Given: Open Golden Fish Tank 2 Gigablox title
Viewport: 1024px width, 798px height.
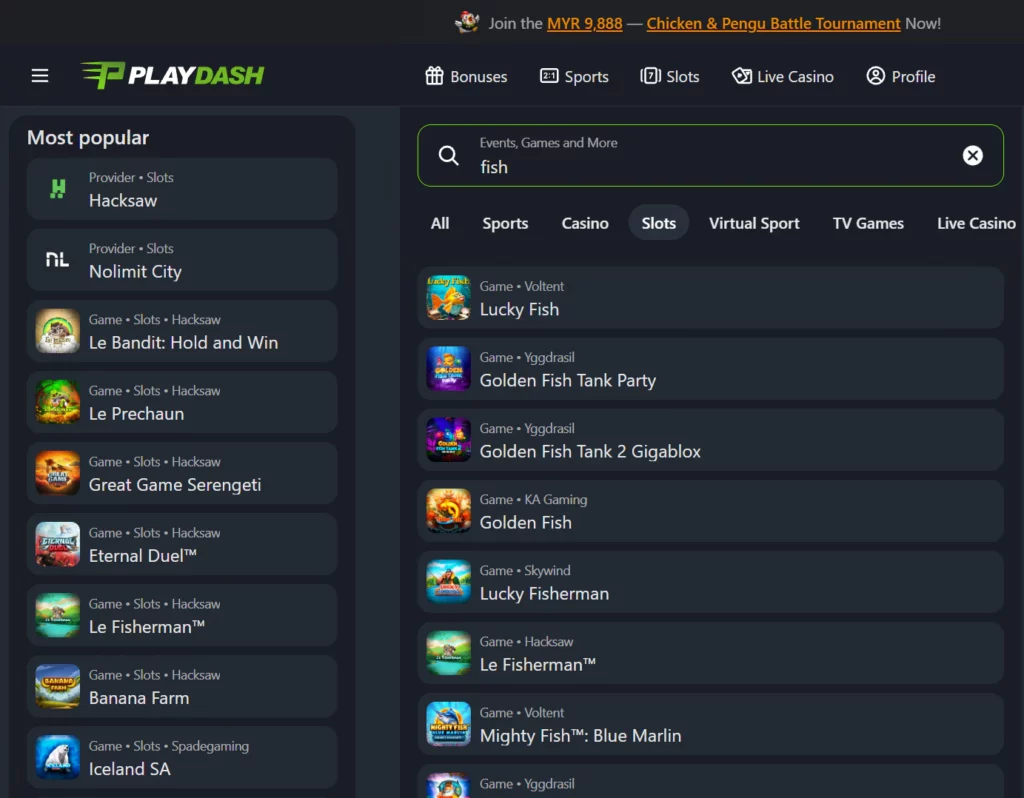Looking at the screenshot, I should click(x=590, y=452).
